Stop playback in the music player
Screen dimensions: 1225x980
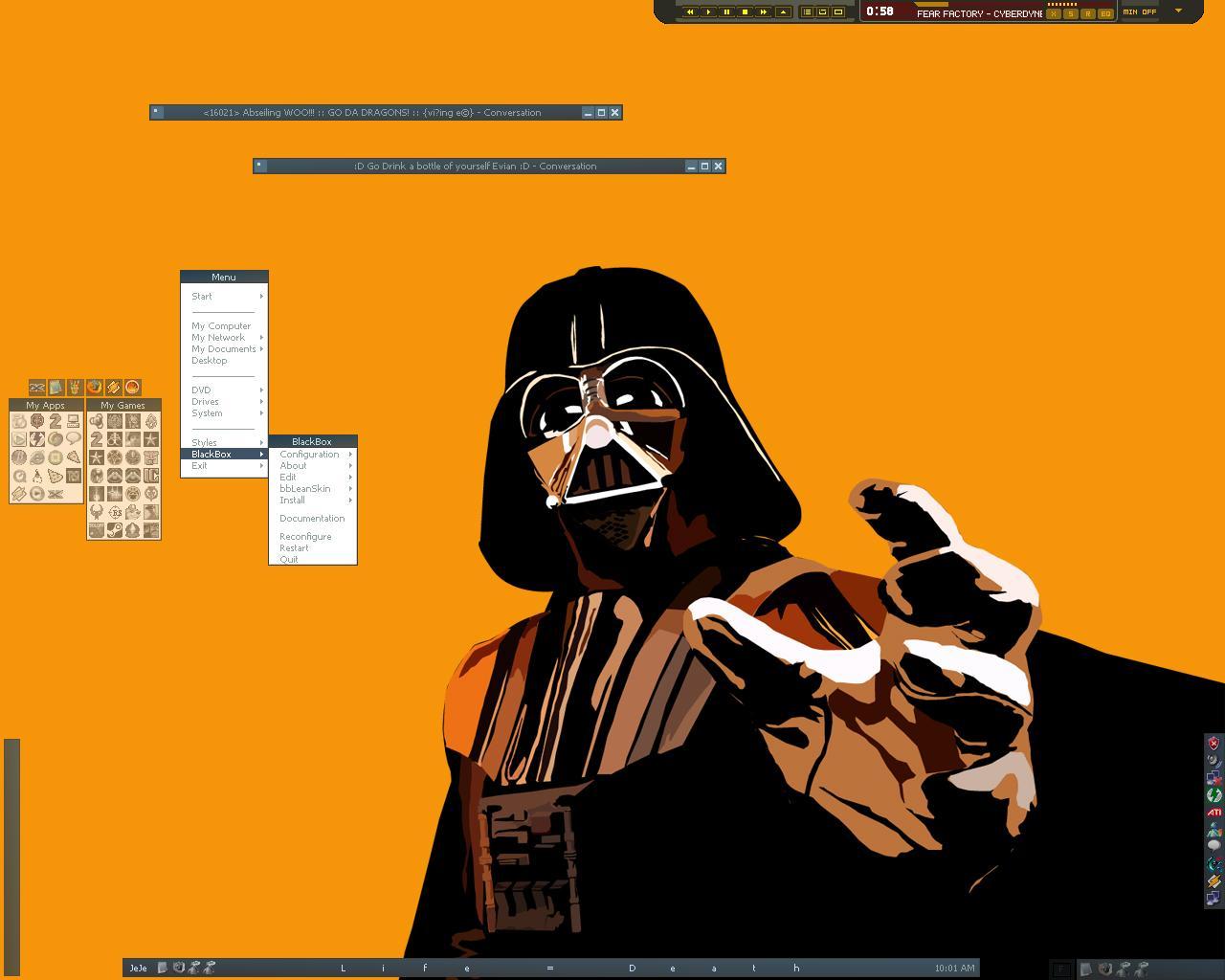pyautogui.click(x=745, y=12)
